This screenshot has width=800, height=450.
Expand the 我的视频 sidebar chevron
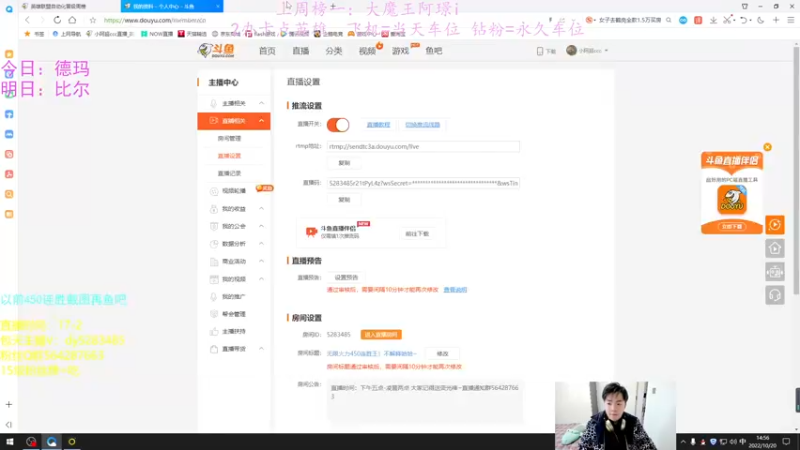[x=261, y=279]
